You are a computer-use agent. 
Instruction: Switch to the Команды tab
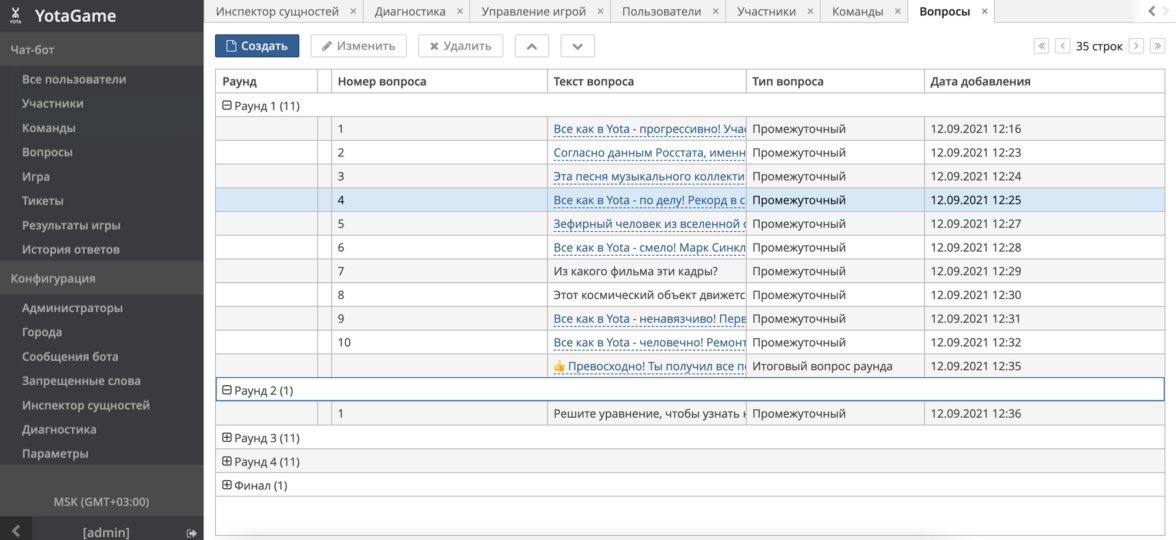[857, 12]
